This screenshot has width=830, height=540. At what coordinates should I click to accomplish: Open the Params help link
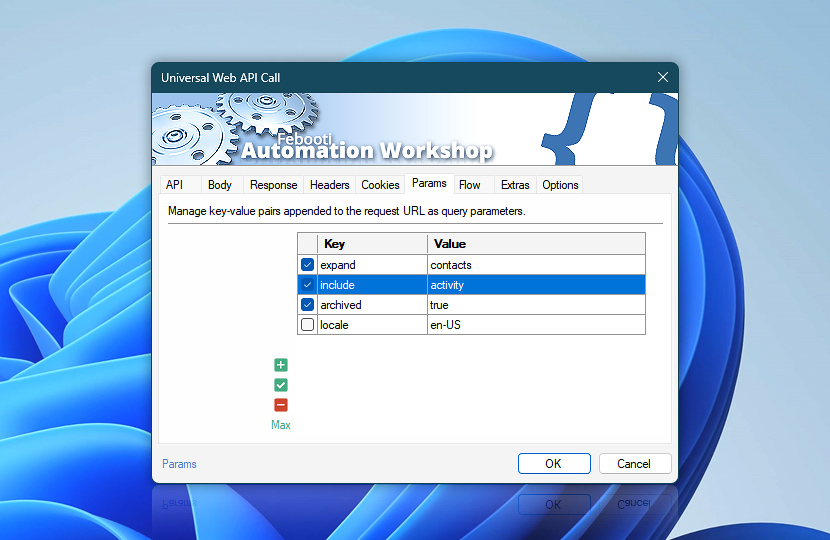179,464
